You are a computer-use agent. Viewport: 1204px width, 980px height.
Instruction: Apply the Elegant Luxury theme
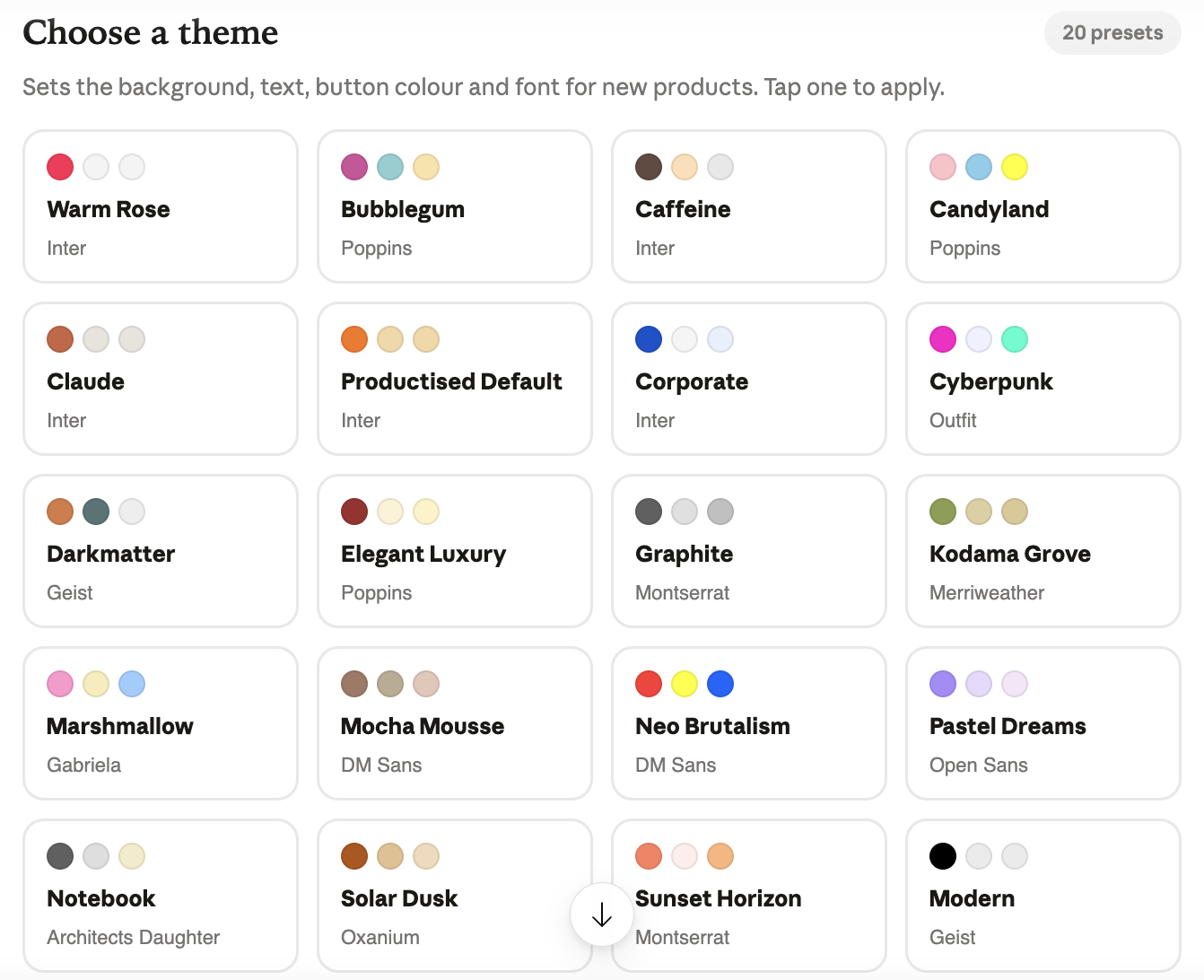pyautogui.click(x=455, y=551)
